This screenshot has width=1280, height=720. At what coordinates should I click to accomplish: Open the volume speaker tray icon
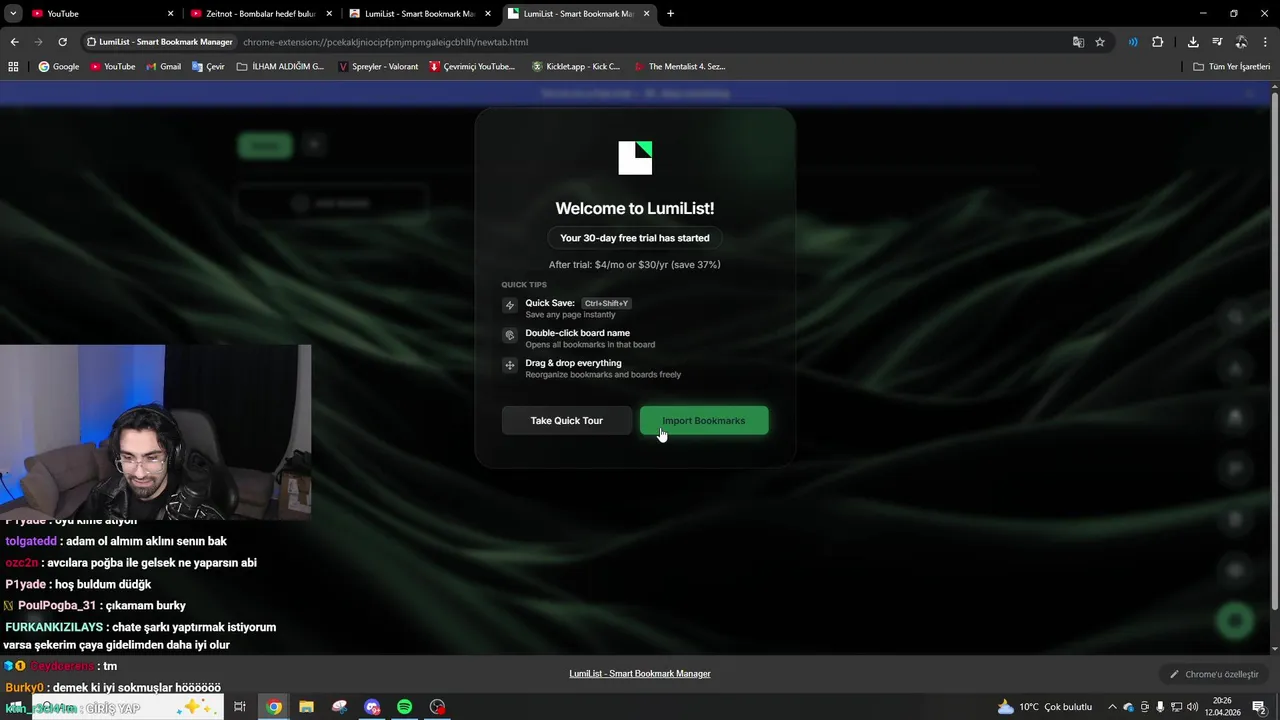[x=1192, y=707]
